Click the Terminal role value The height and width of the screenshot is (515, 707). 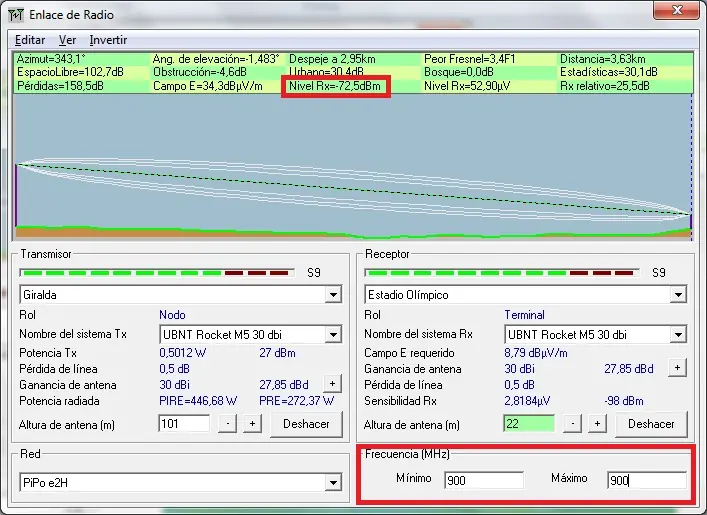(x=524, y=315)
